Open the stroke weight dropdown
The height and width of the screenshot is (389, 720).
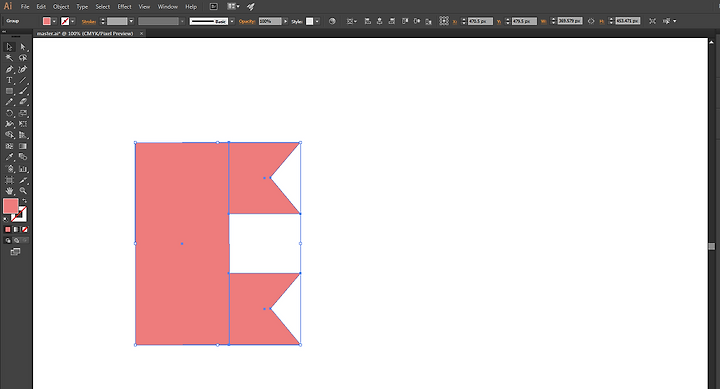131,21
